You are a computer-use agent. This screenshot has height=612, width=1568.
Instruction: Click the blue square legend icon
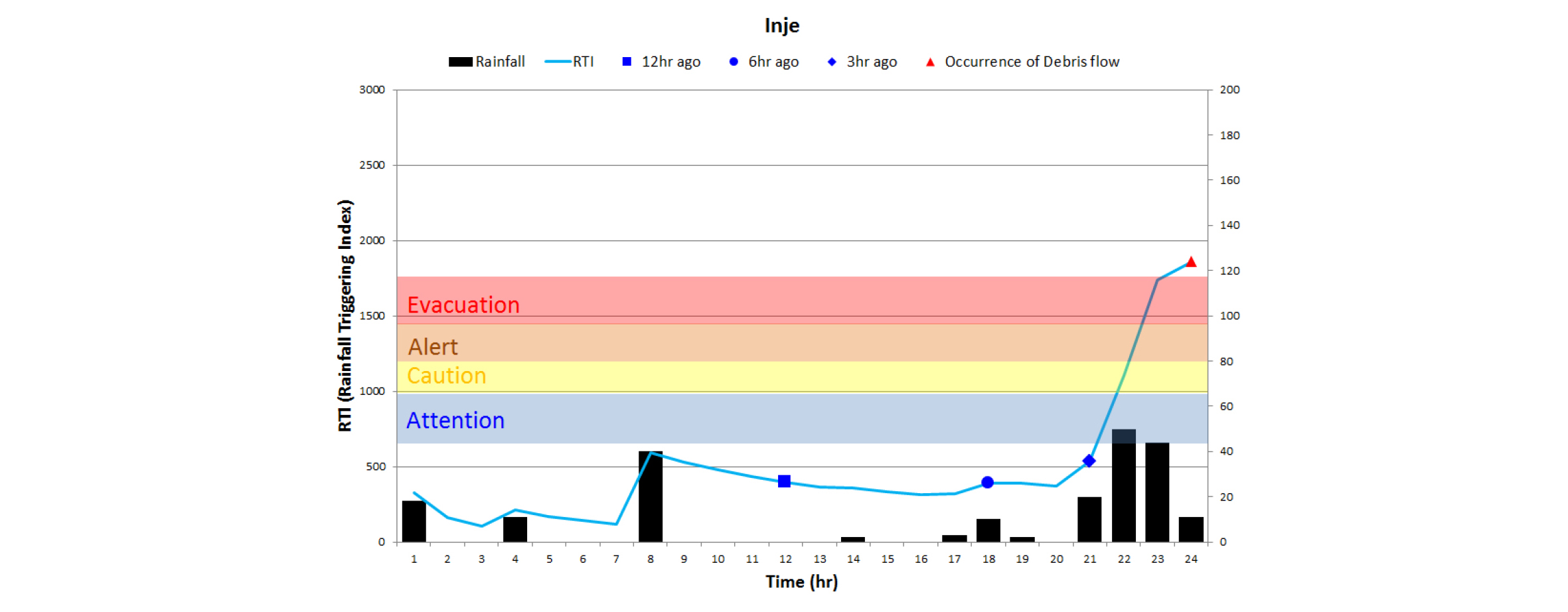coord(626,62)
